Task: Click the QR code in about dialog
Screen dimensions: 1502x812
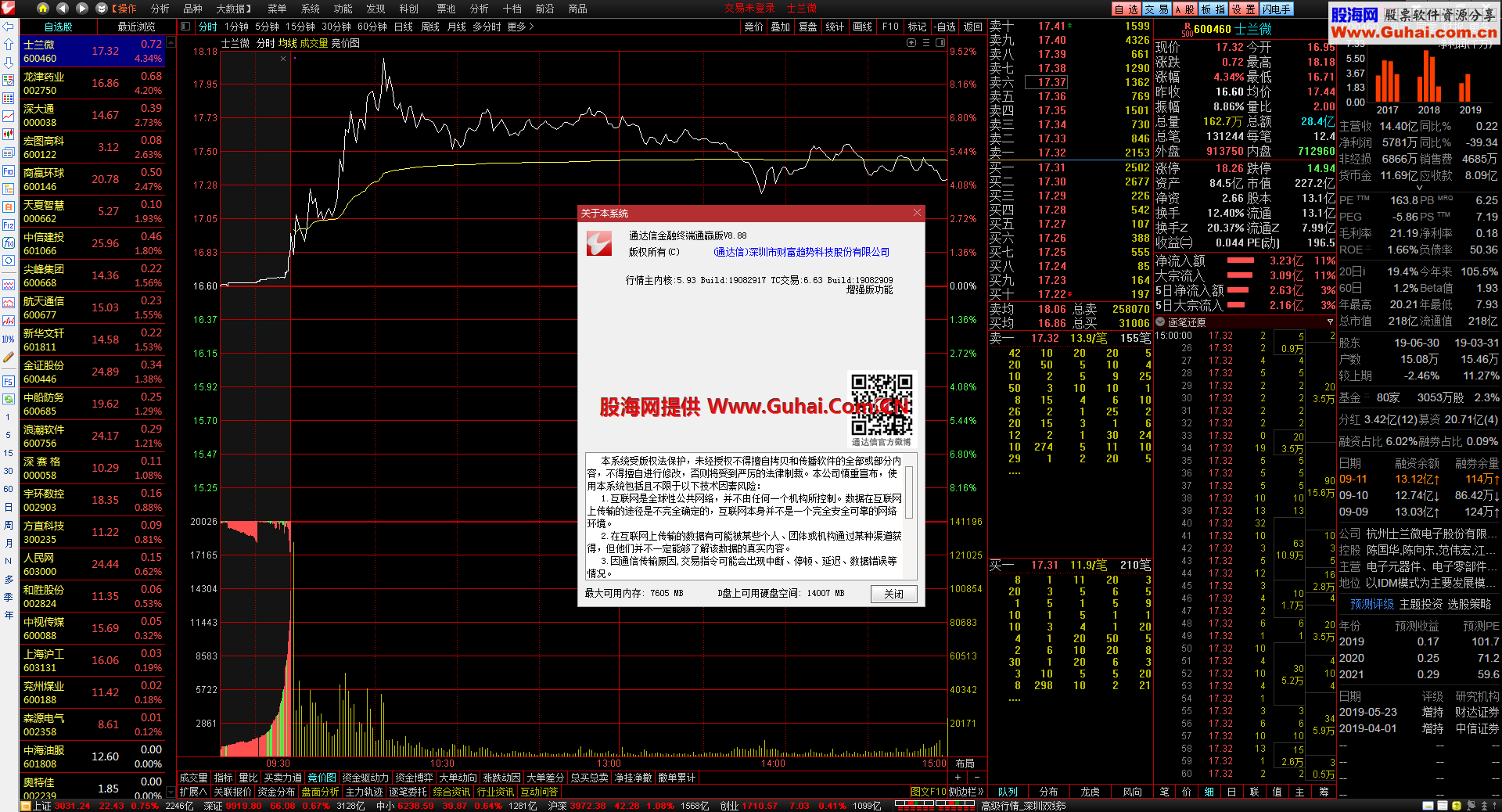Action: click(x=882, y=404)
